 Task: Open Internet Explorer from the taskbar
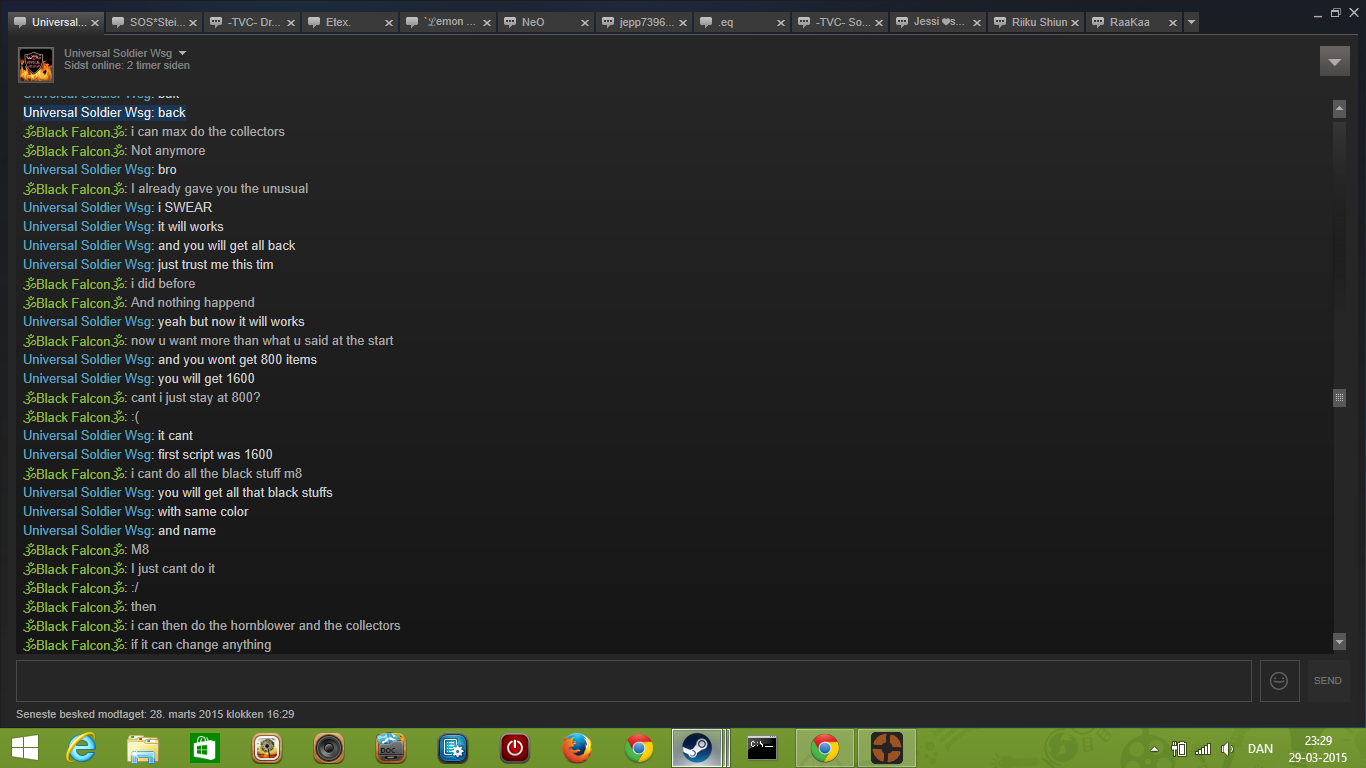click(81, 748)
